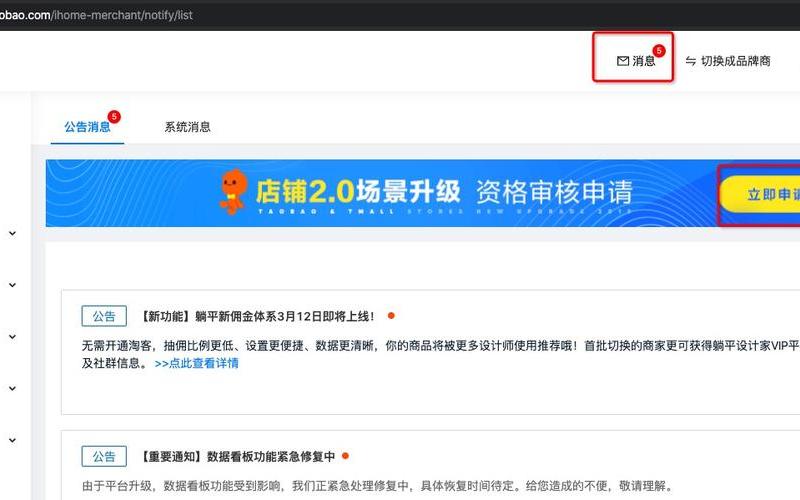Switch to brand mode via 切换成品牌商 text

tap(735, 61)
